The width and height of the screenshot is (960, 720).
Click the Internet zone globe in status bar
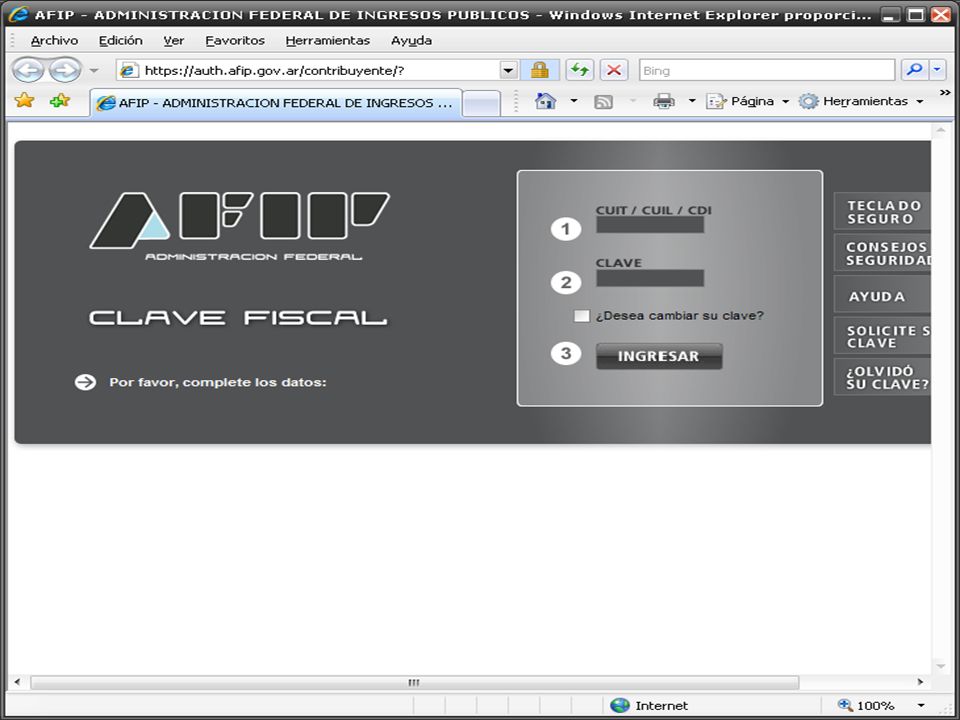pyautogui.click(x=620, y=705)
